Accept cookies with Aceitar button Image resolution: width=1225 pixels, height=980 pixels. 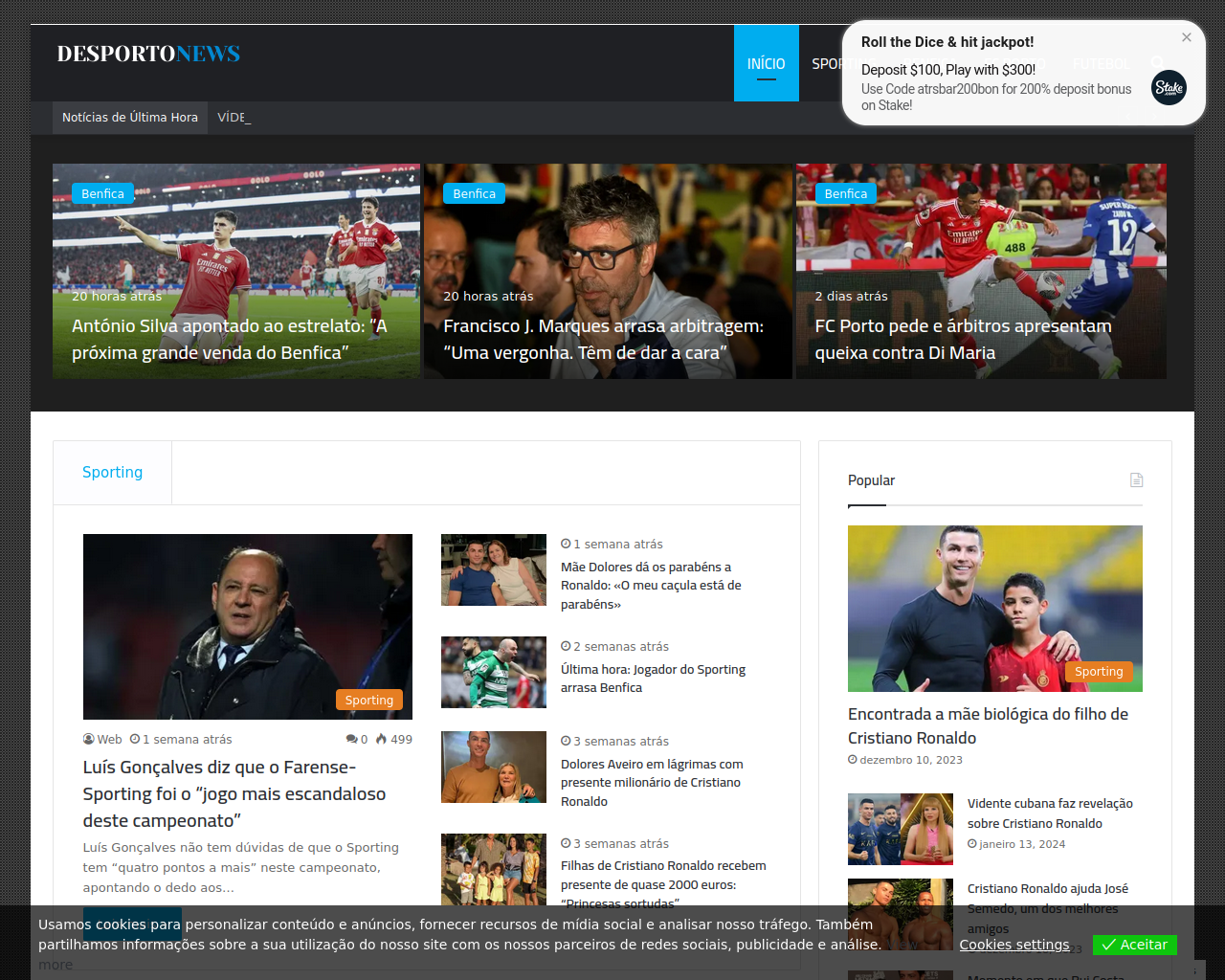coord(1135,945)
